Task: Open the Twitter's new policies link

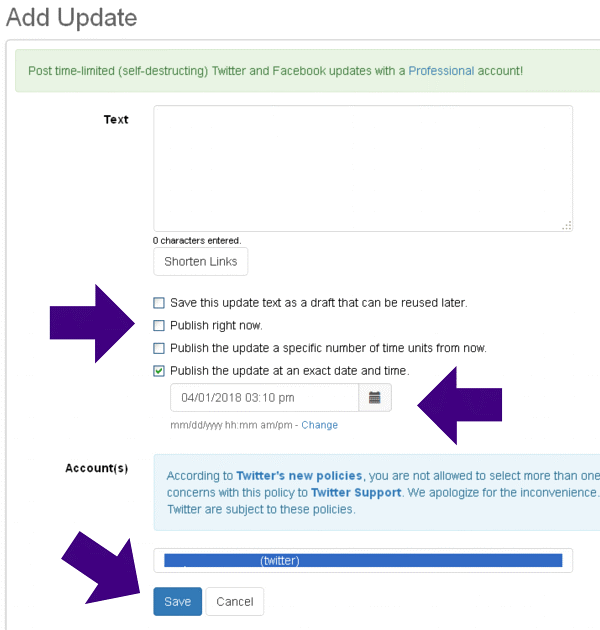Action: (x=299, y=476)
